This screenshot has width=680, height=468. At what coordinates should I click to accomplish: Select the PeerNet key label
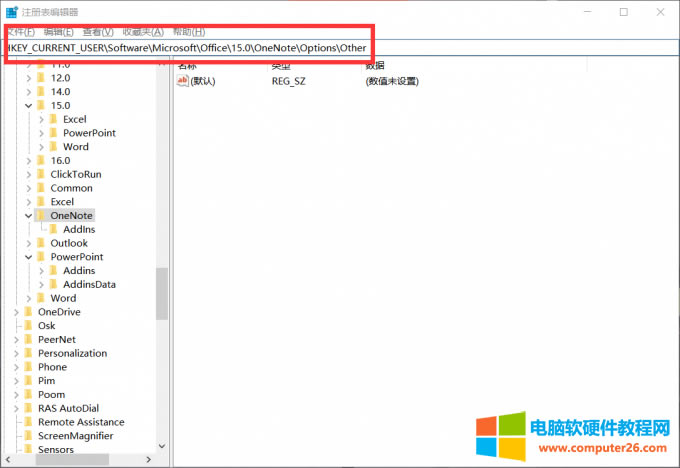pyautogui.click(x=57, y=339)
